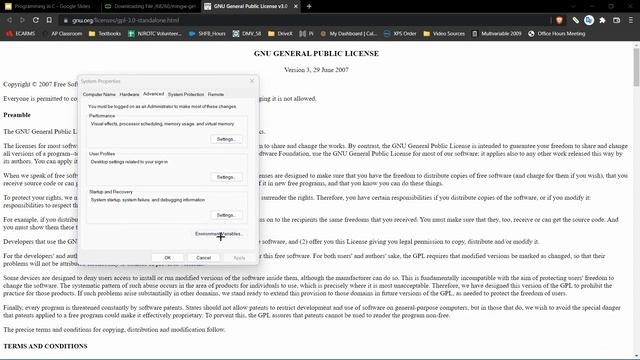Open the Brave Shields lion icon
The image size is (640, 360).
point(559,20)
